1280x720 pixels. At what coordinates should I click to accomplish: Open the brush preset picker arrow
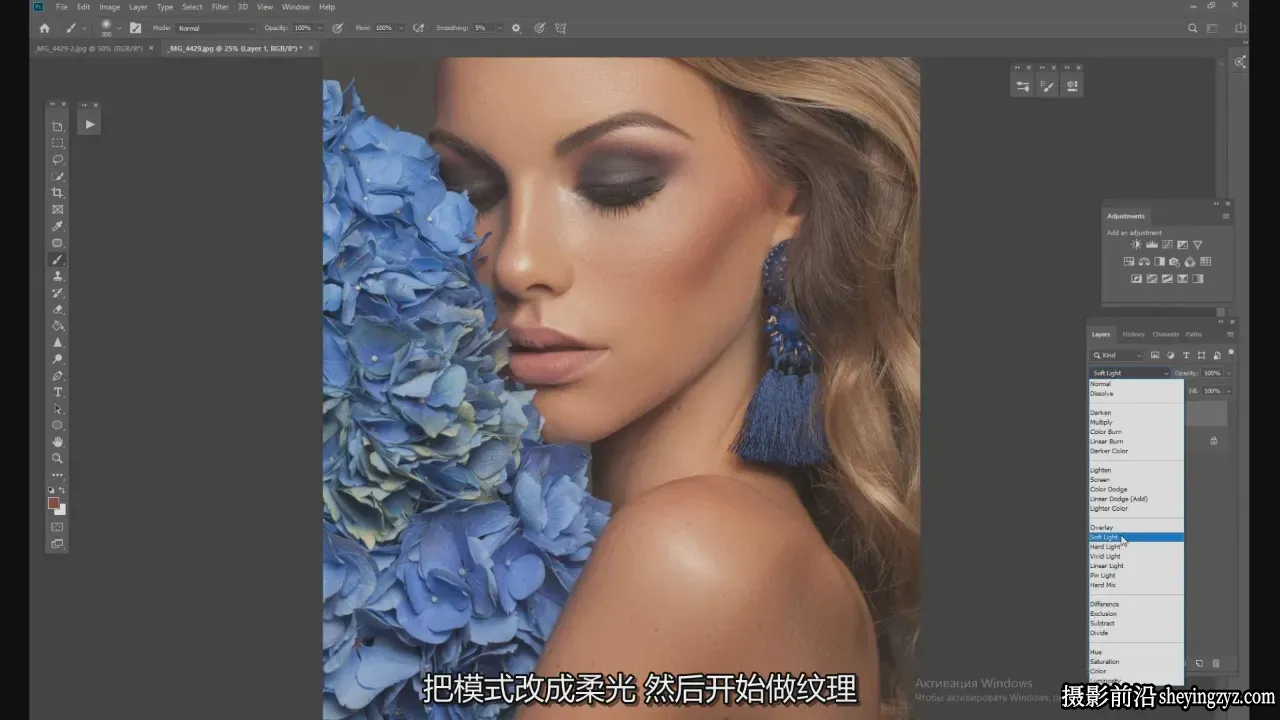pyautogui.click(x=119, y=28)
